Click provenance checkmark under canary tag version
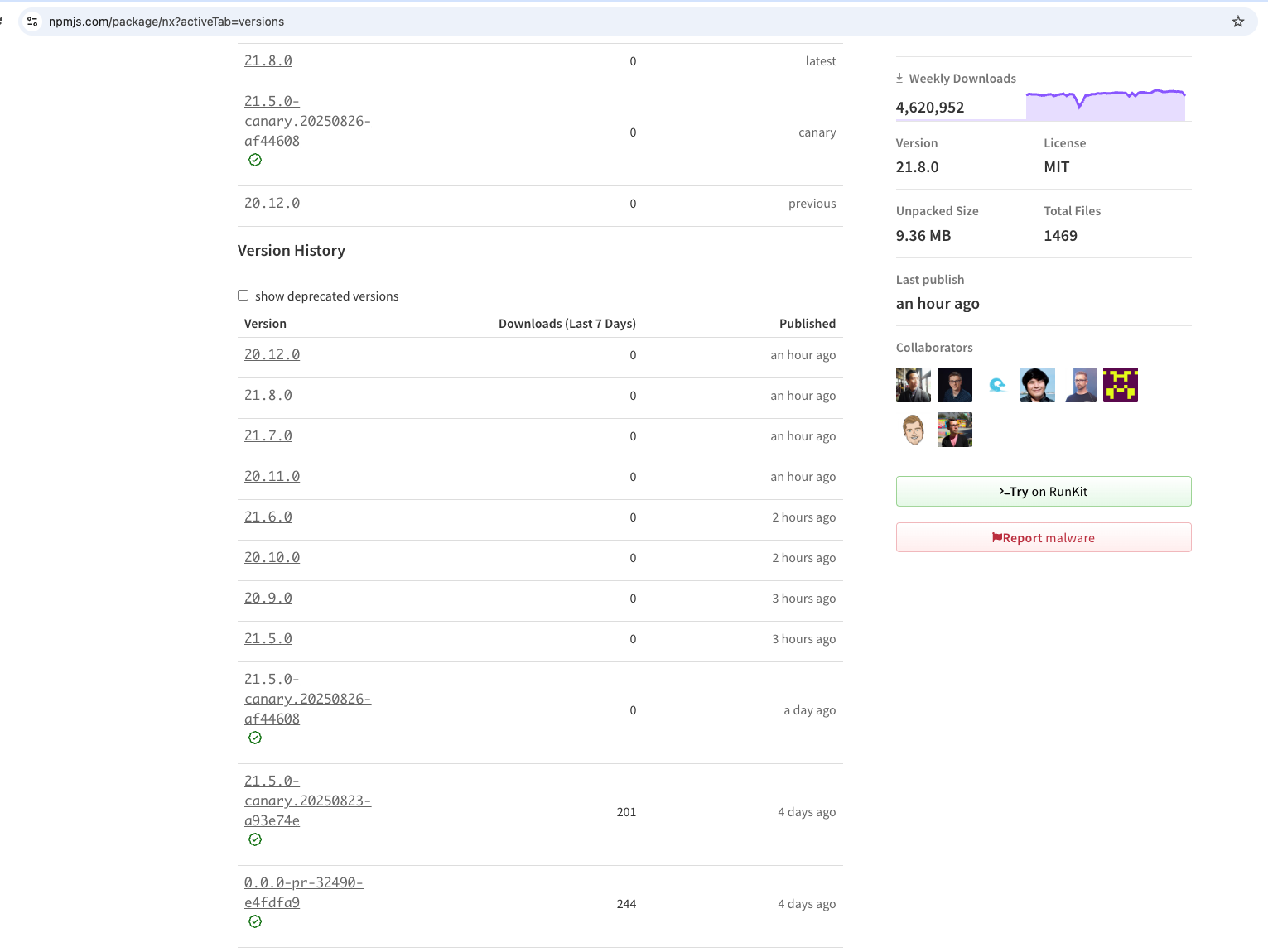Viewport: 1268px width, 952px height. tap(255, 160)
